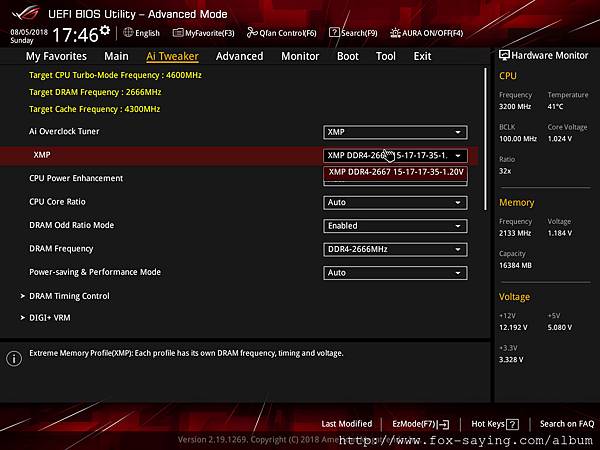The image size is (600, 450).
Task: Open Ai Overclock Tuner dropdown
Action: pyautogui.click(x=395, y=132)
